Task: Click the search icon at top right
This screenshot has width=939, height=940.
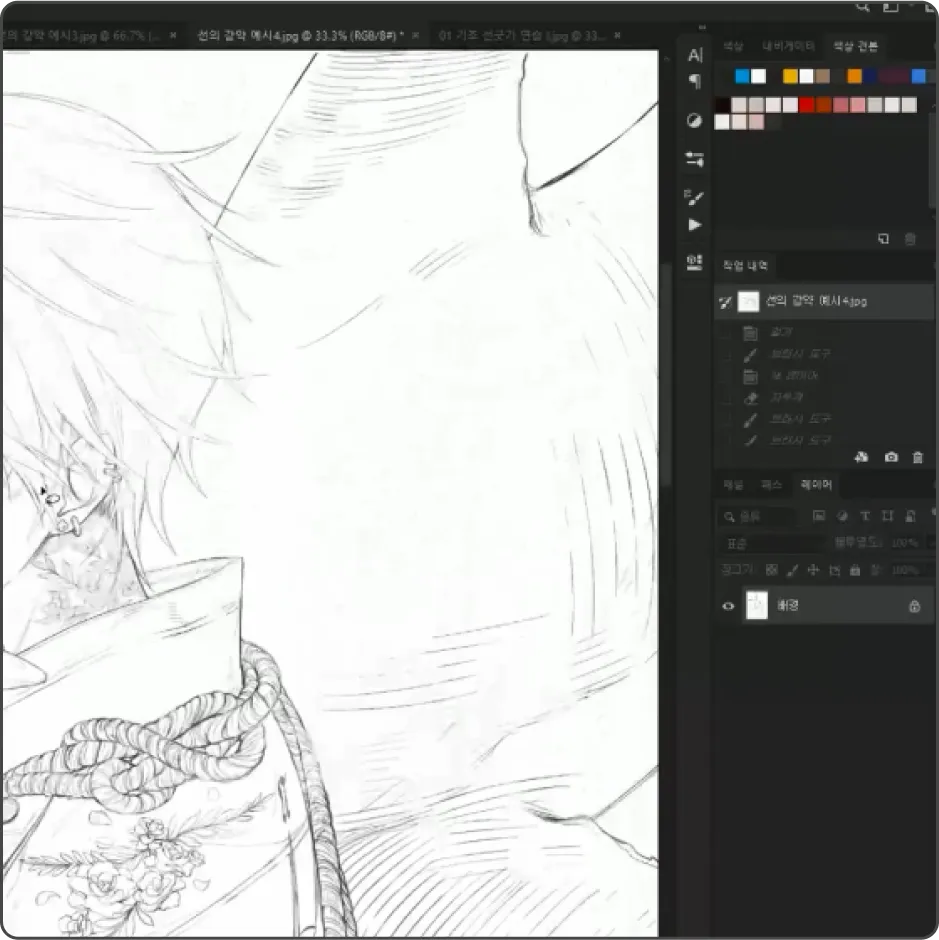Action: pyautogui.click(x=863, y=8)
